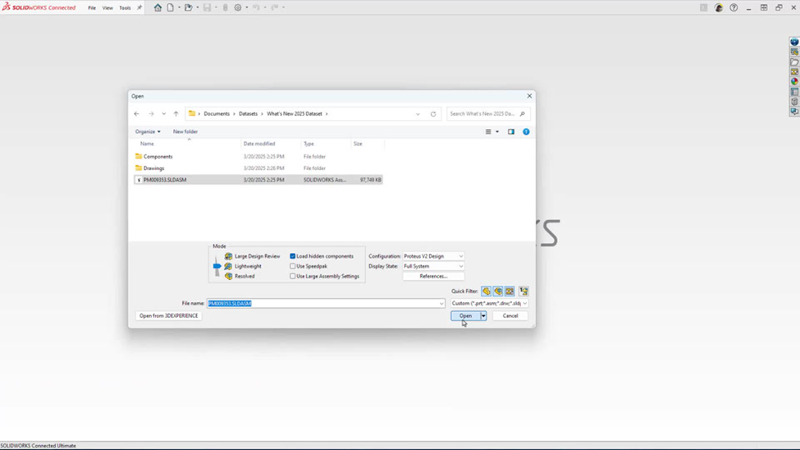Click the Quick Filter top-level assemblies icon
The width and height of the screenshot is (800, 450).
click(x=523, y=291)
